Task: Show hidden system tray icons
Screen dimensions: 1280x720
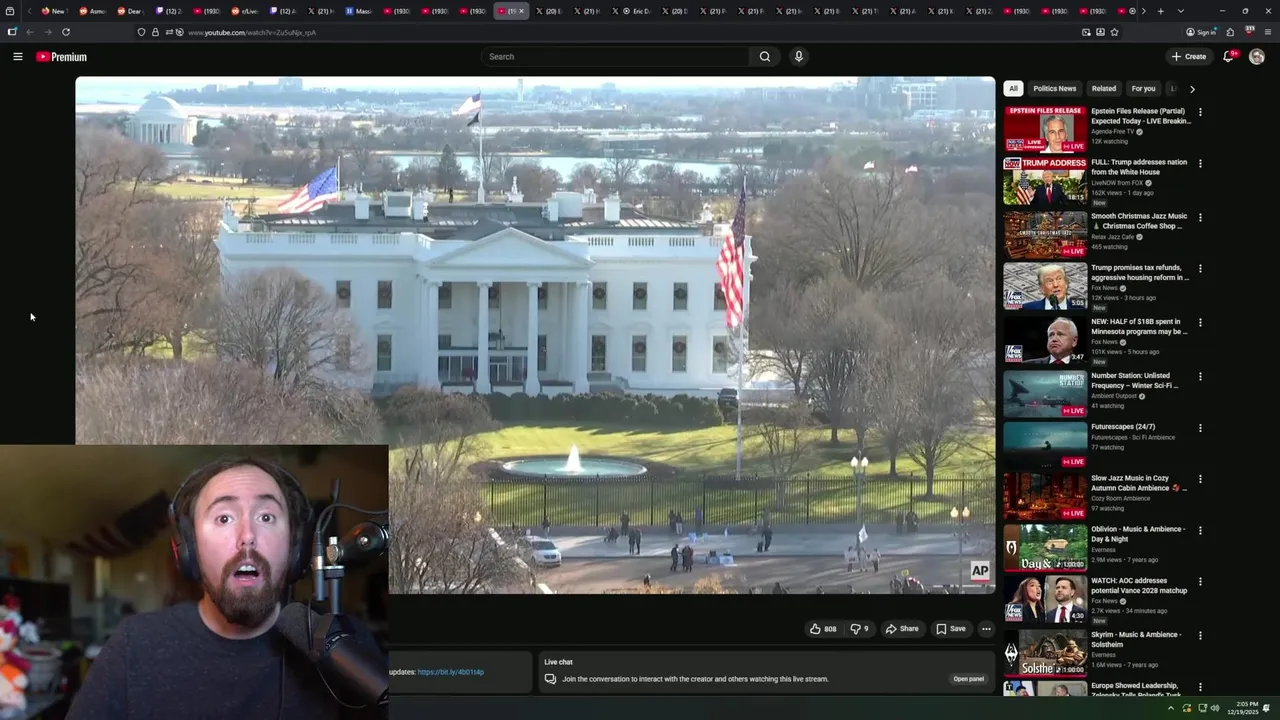Action: (x=1171, y=708)
